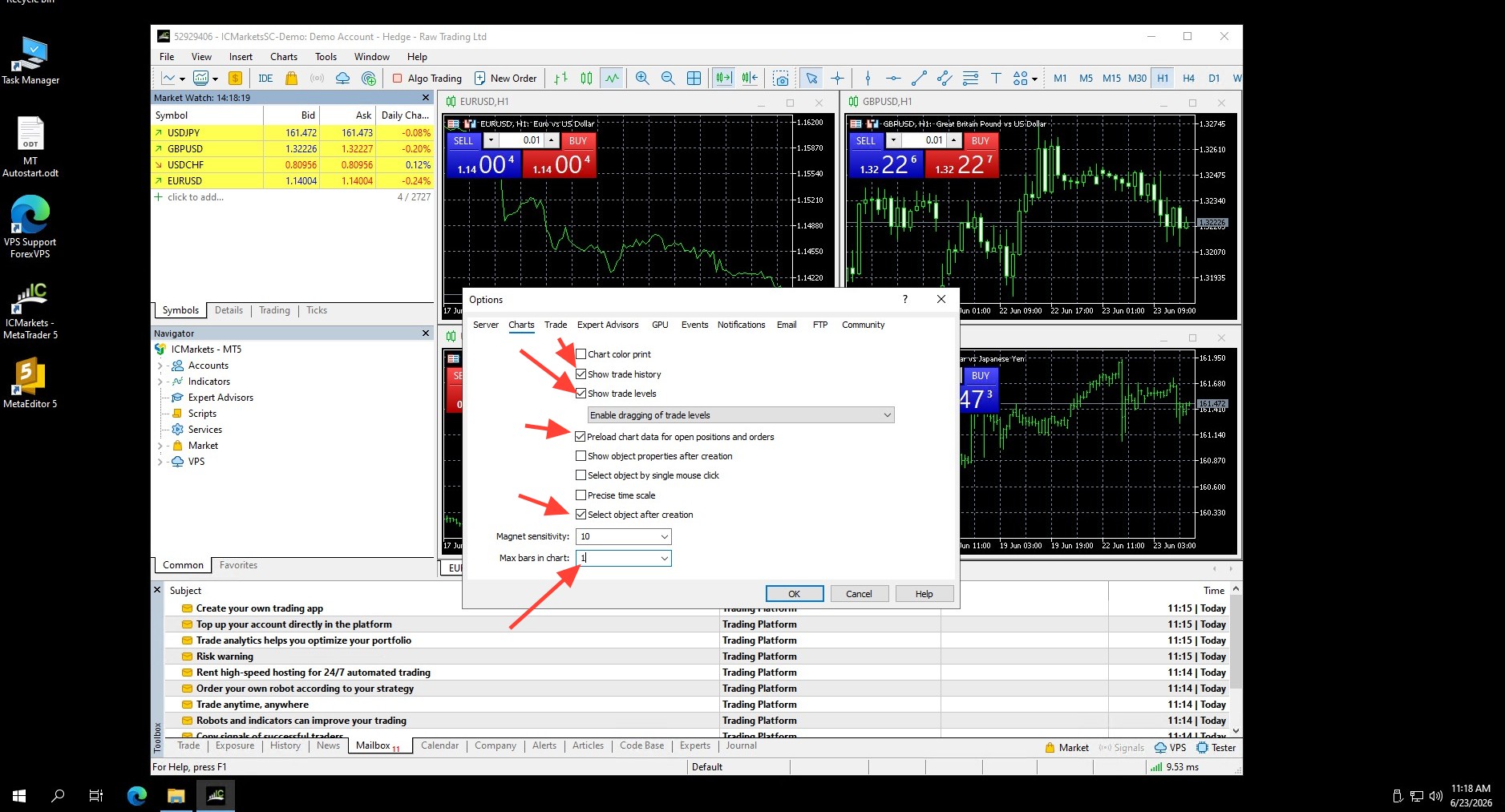Zoom in on the chart
This screenshot has width=1505, height=812.
click(642, 78)
